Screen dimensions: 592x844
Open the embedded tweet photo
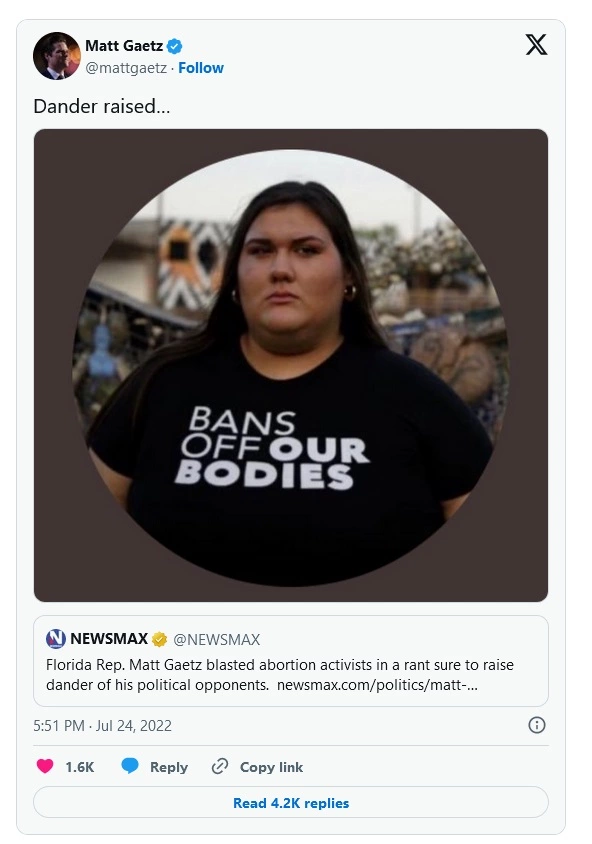[291, 365]
